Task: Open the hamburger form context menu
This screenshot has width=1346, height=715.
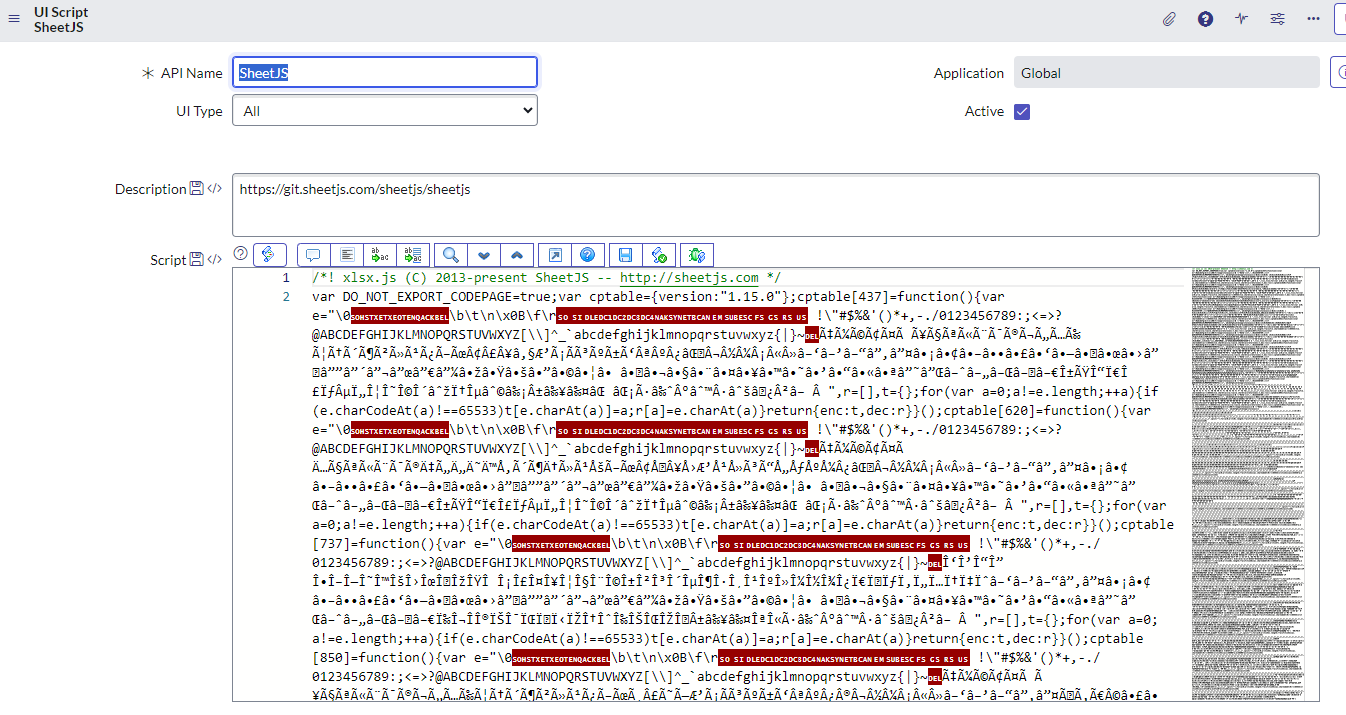Action: [x=14, y=19]
